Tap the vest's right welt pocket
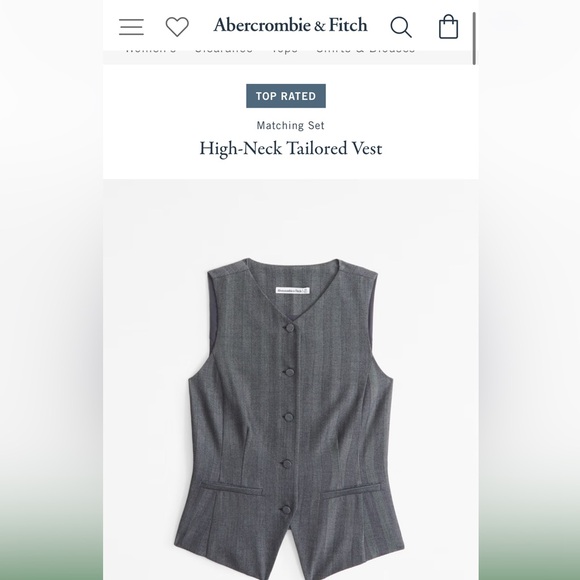The image size is (580, 580). click(351, 490)
